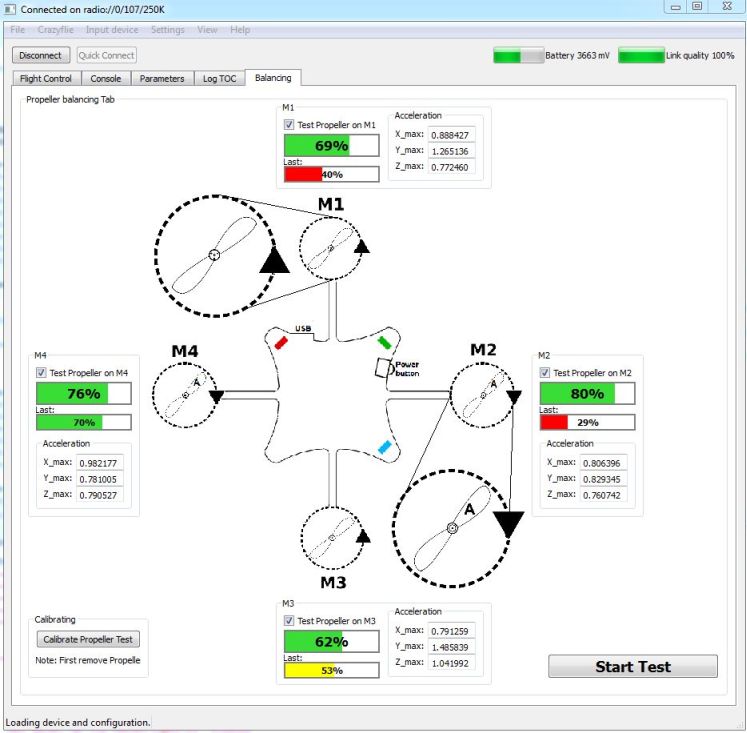Click the enlarged M1 propeller diagram
Screen dimensions: 747x733
coord(214,256)
